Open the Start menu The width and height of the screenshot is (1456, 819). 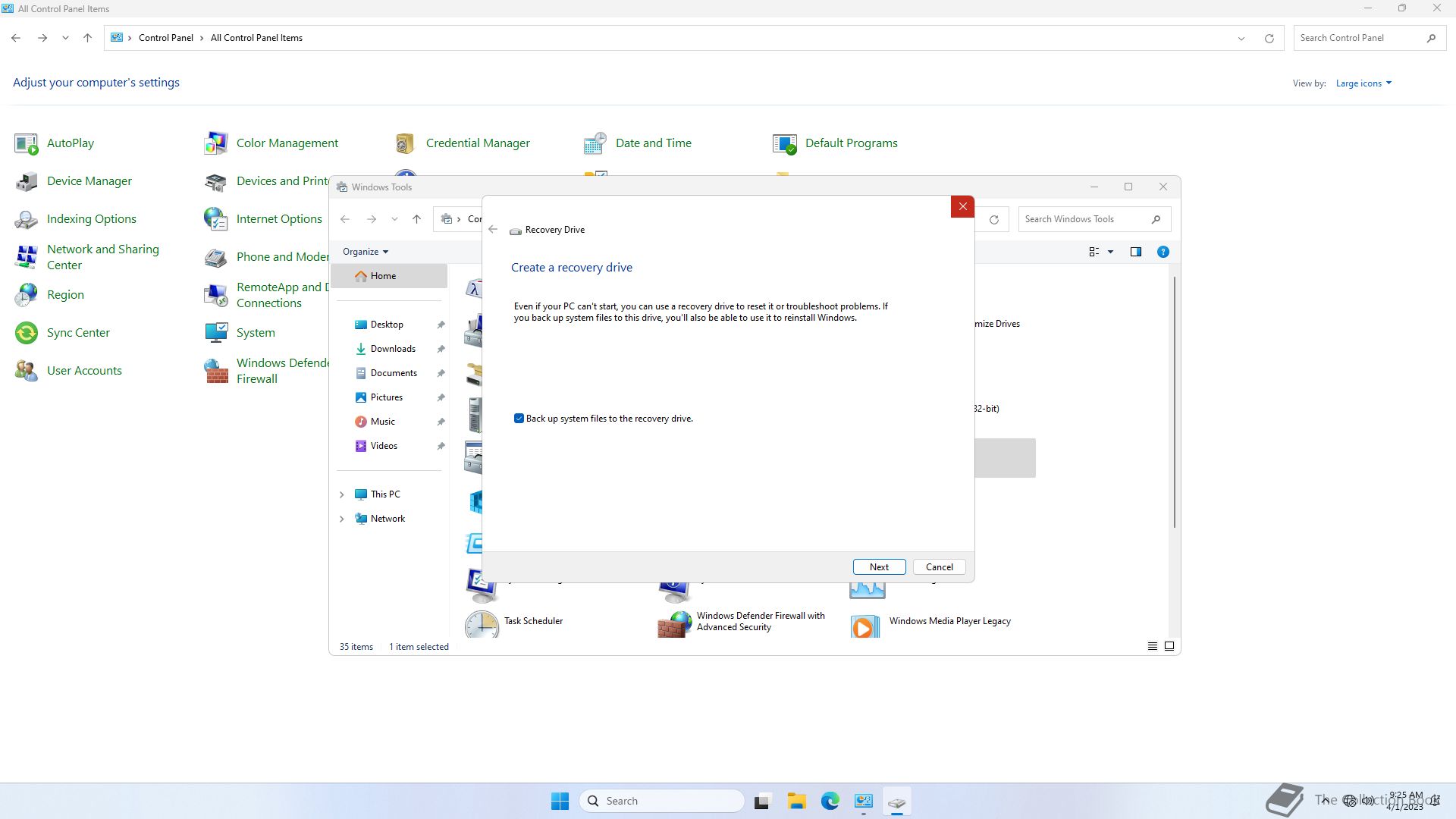[560, 801]
